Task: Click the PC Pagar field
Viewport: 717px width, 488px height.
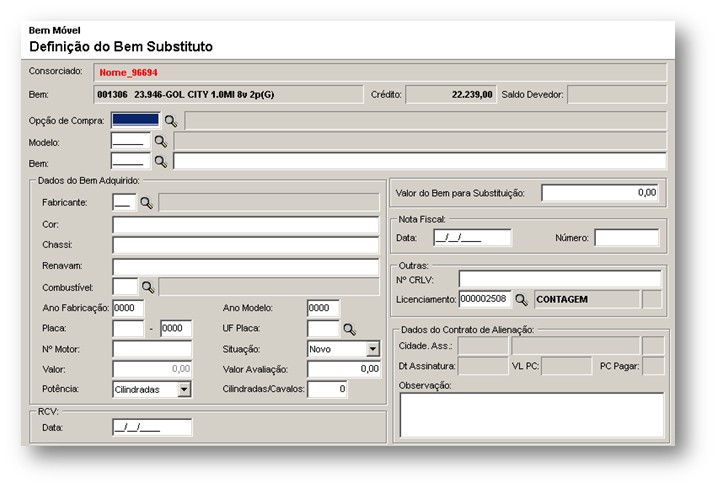Action: [x=653, y=366]
